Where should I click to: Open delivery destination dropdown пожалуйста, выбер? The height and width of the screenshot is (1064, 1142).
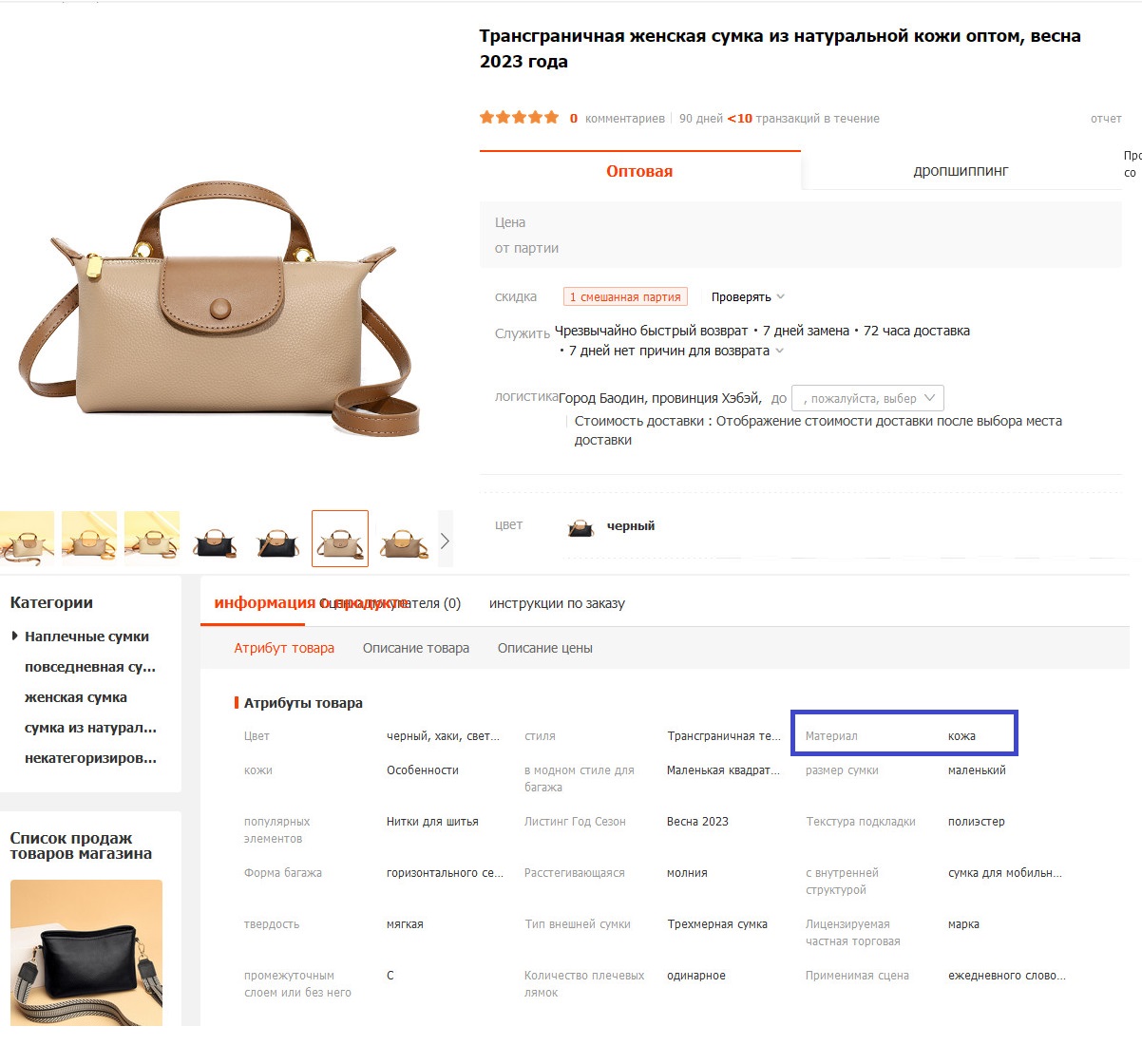pyautogui.click(x=867, y=399)
